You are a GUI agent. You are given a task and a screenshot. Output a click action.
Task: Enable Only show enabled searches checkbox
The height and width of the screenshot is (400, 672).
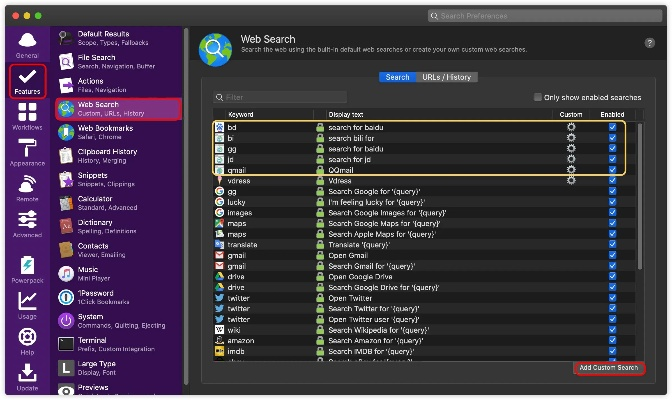538,97
